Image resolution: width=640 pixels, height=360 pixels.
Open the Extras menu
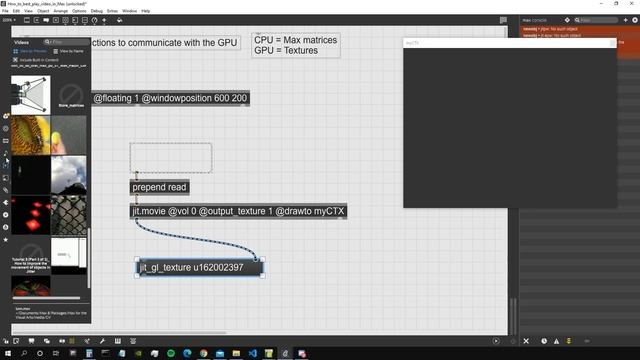pyautogui.click(x=112, y=11)
